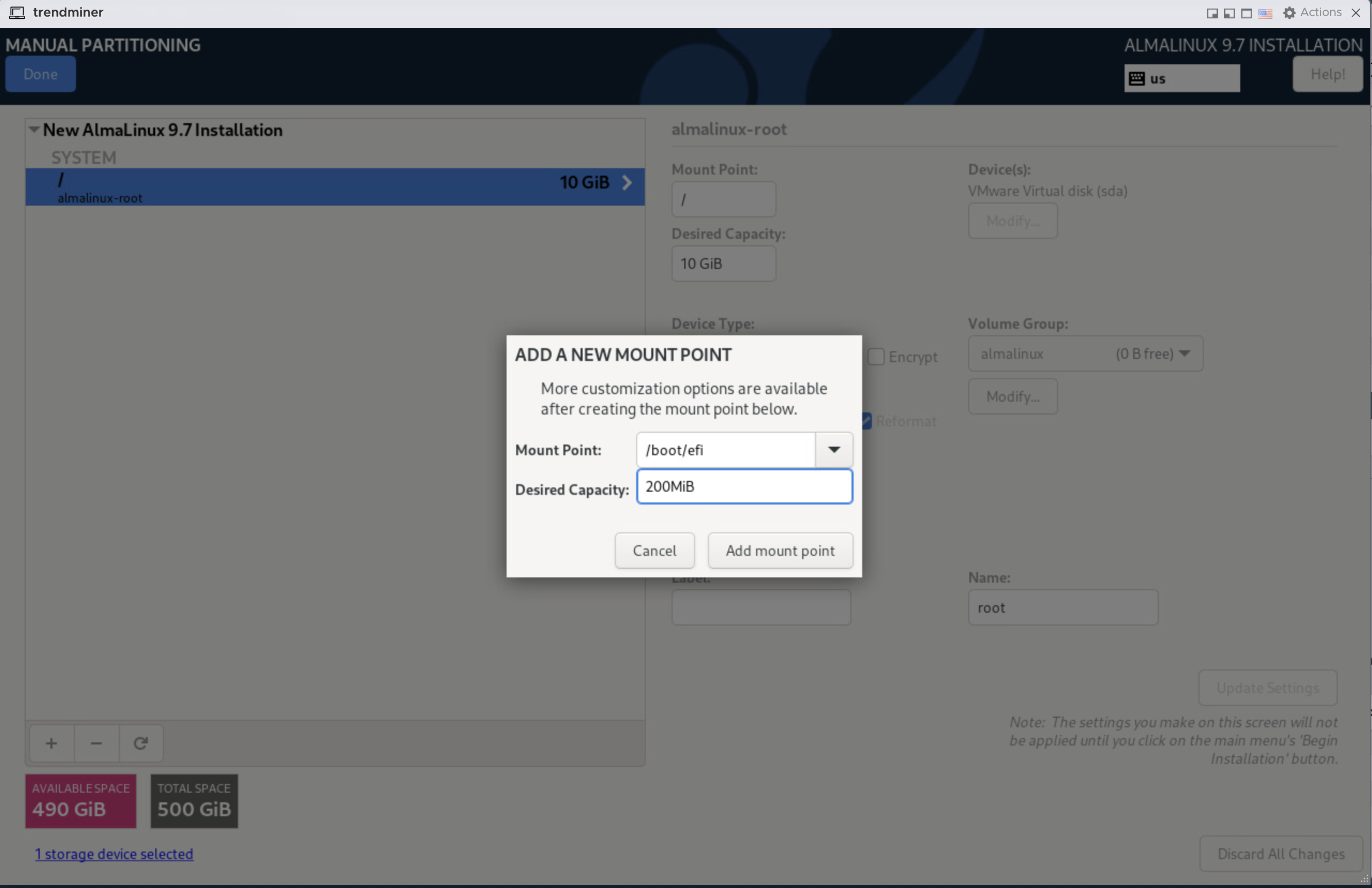
Task: Click the plus icon to add mount point
Action: coord(51,743)
